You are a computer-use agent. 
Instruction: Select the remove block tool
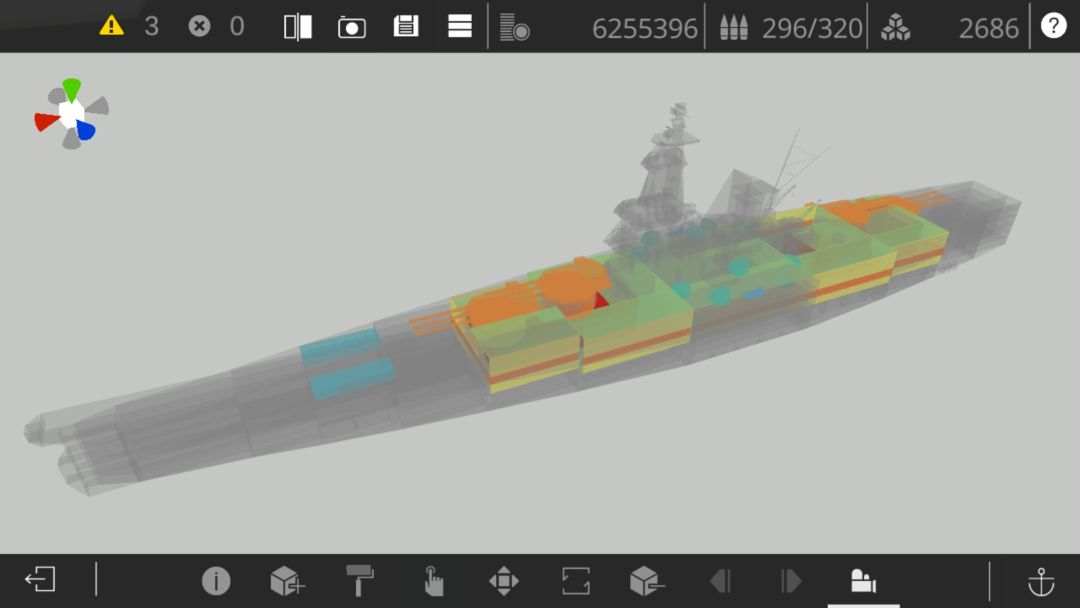647,580
